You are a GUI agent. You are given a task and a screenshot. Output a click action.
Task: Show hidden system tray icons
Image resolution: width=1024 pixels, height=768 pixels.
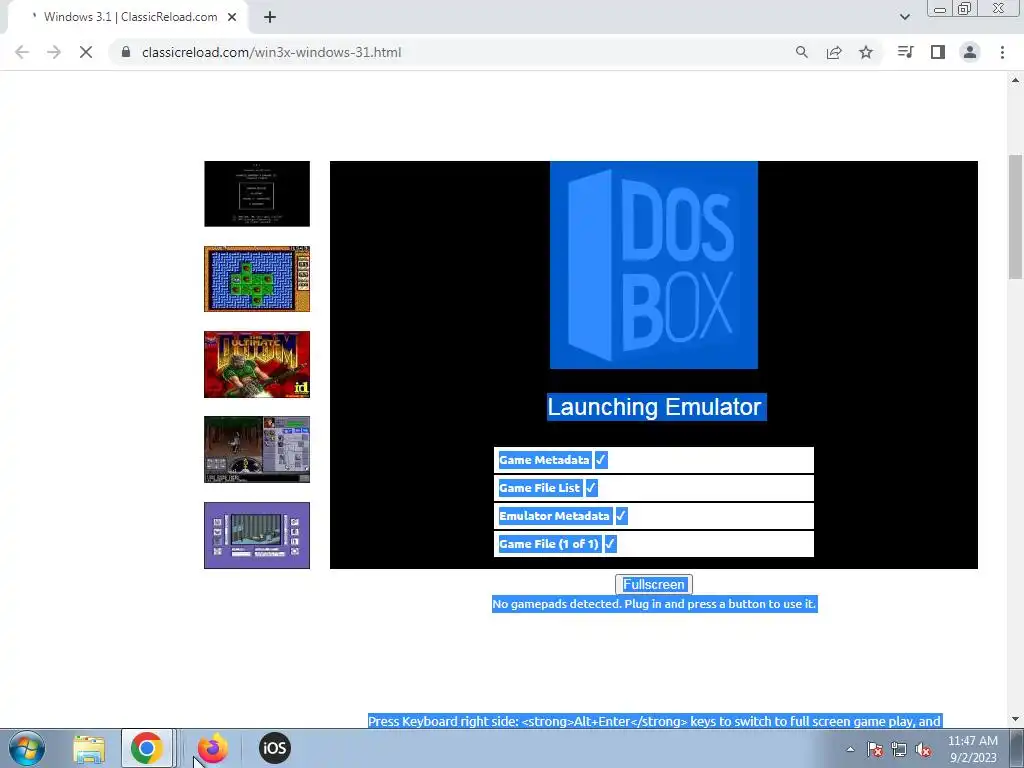pos(850,749)
